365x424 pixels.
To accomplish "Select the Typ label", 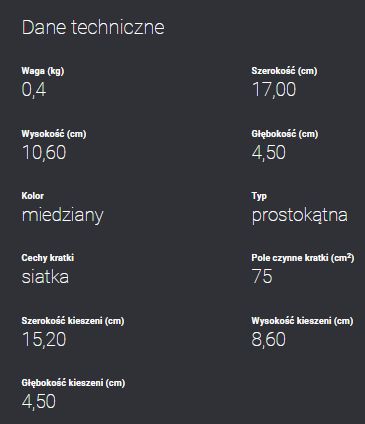I will click(x=259, y=196).
